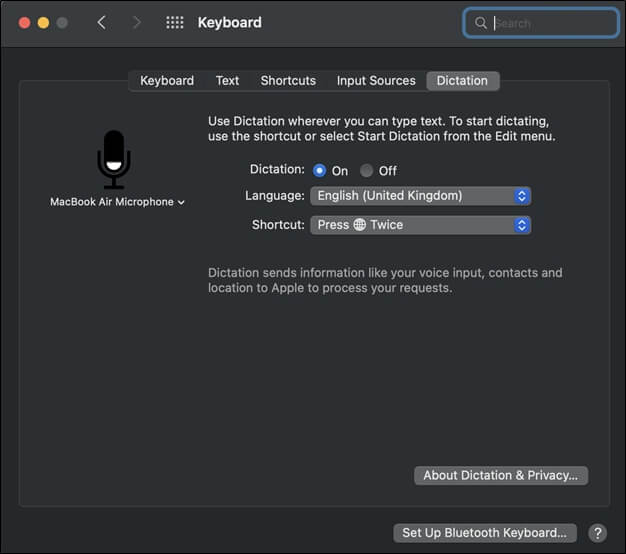626x554 pixels.
Task: Expand the MacBook Air Microphone source menu
Action: (x=117, y=202)
